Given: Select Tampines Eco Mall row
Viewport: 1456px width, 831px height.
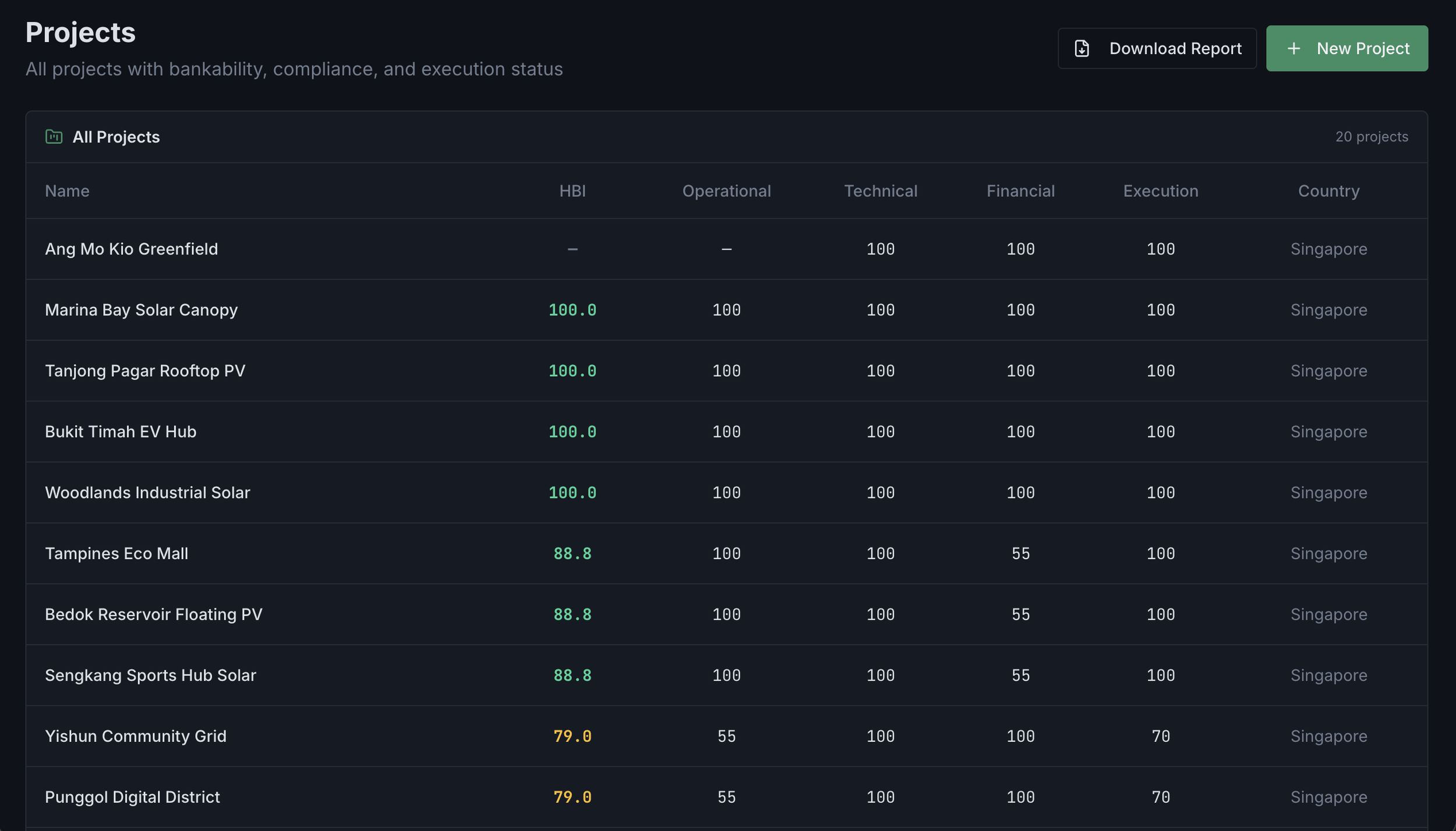Looking at the screenshot, I should [x=726, y=553].
